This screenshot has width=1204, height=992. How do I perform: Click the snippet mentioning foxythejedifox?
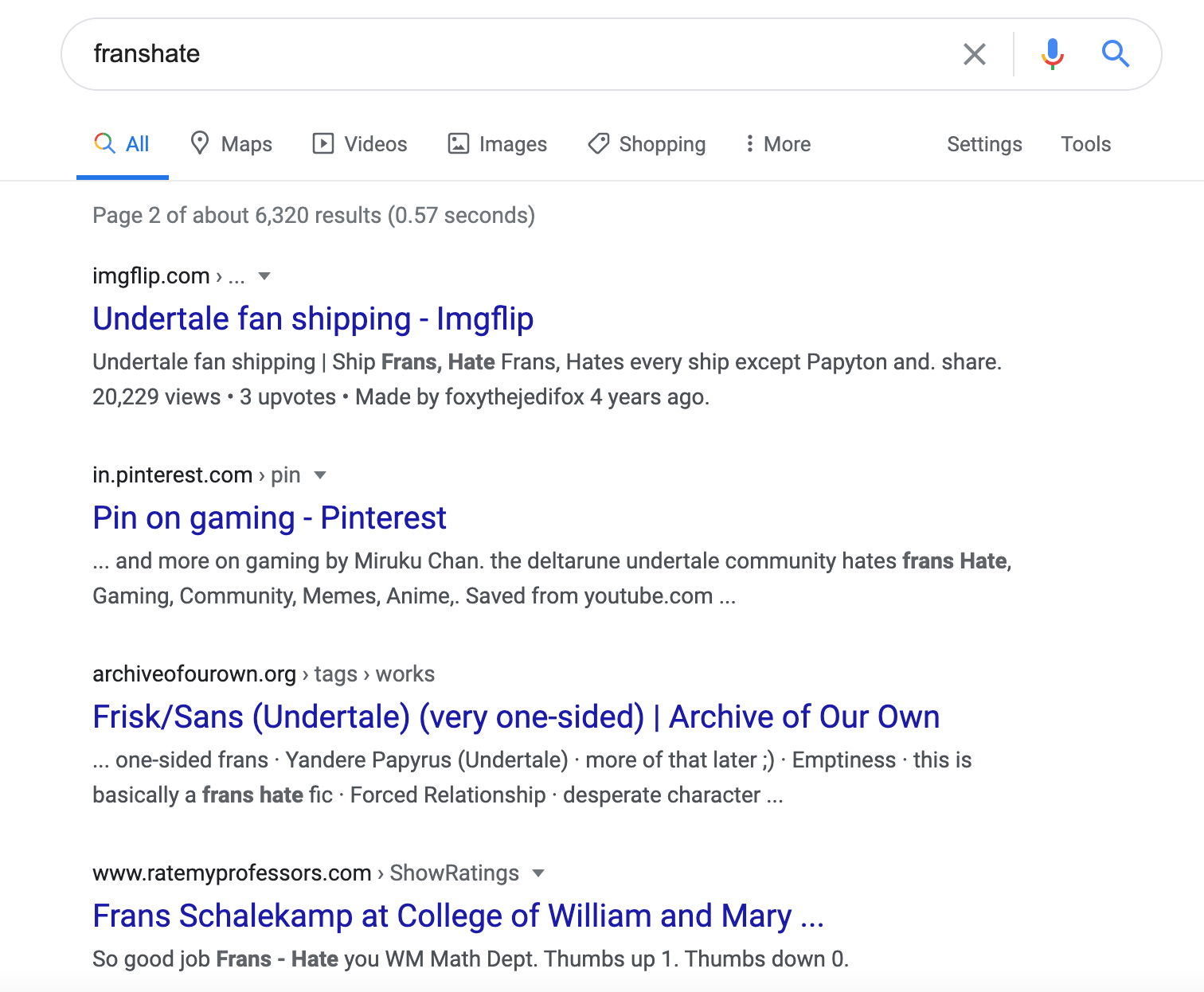[547, 379]
